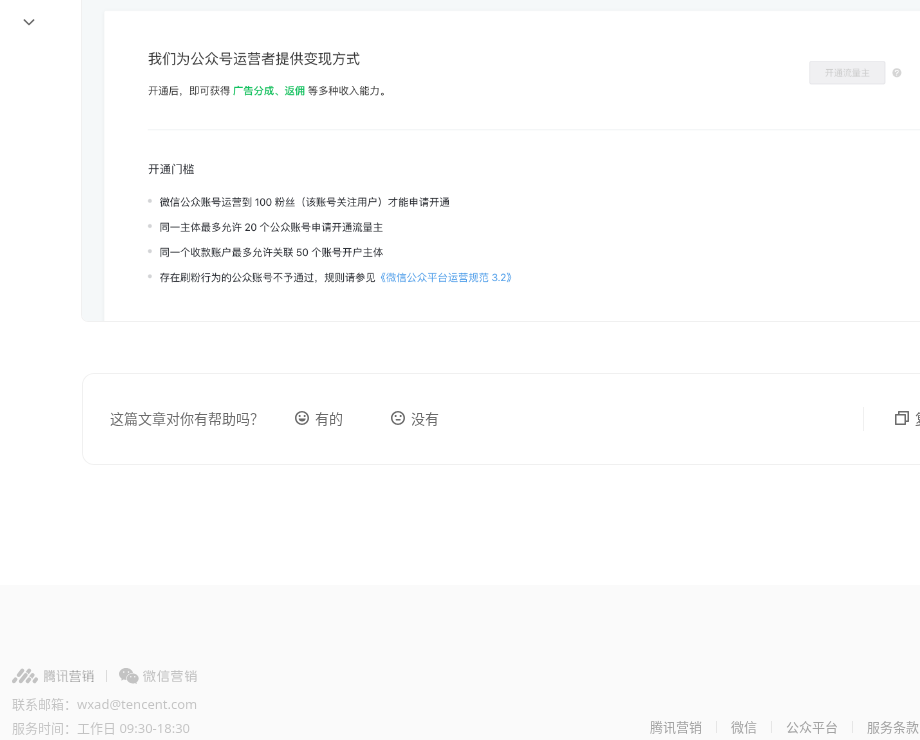Open the 公众平台 footer link
920x740 pixels.
click(811, 728)
